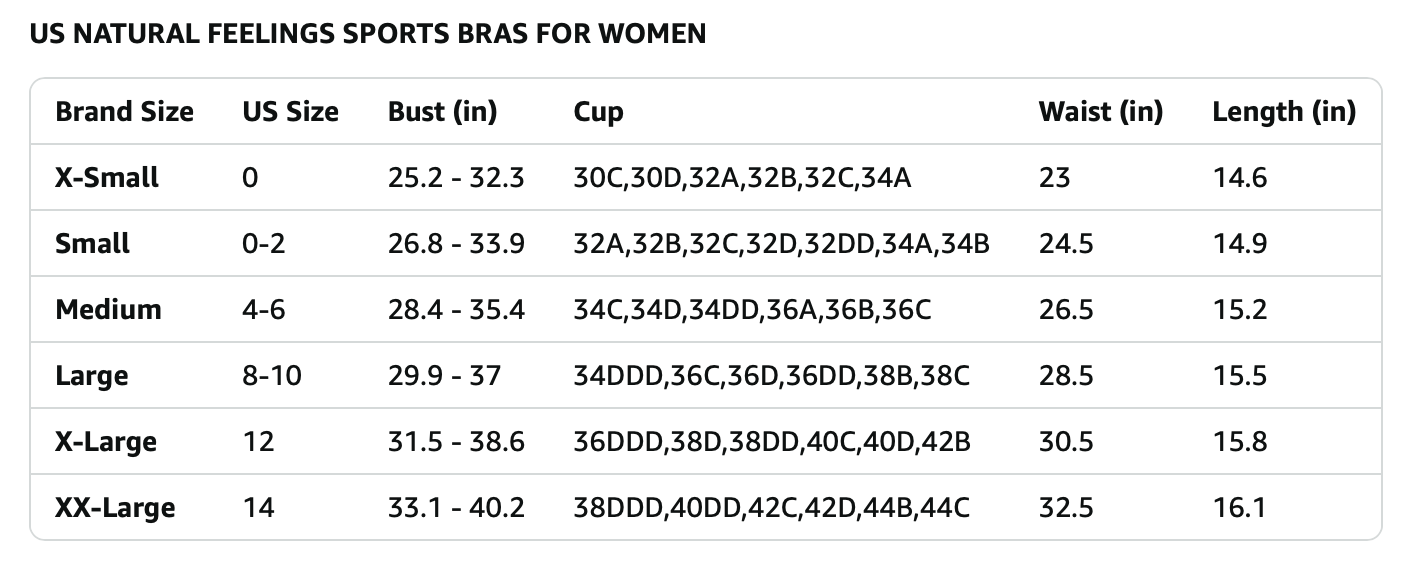Screen dimensions: 1424x588
Task: Click the US Size column header
Action: (290, 112)
